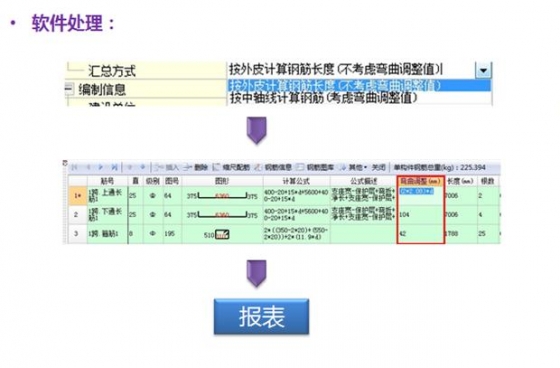The image size is (560, 368).
Task: Move the rebar row down
Action: tap(142, 167)
